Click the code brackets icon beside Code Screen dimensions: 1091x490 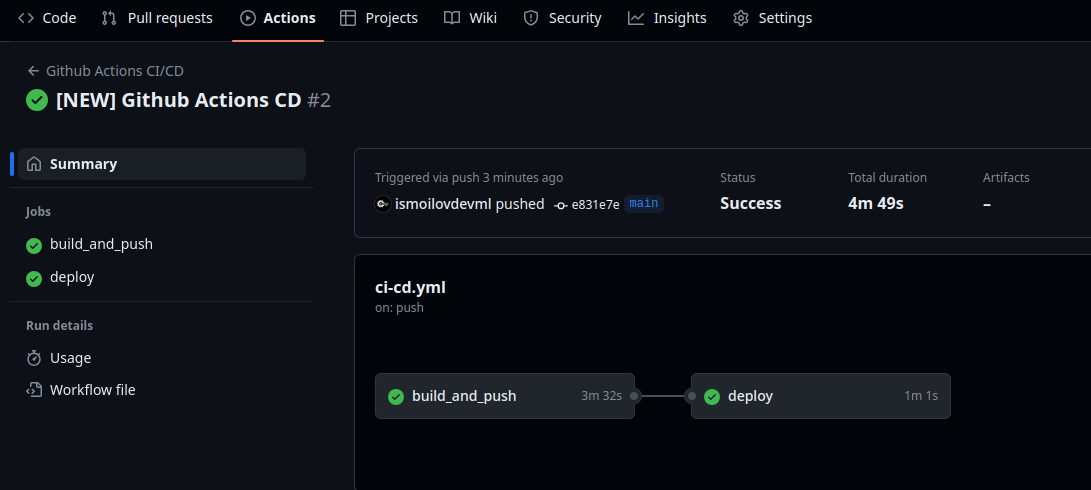pyautogui.click(x=26, y=18)
